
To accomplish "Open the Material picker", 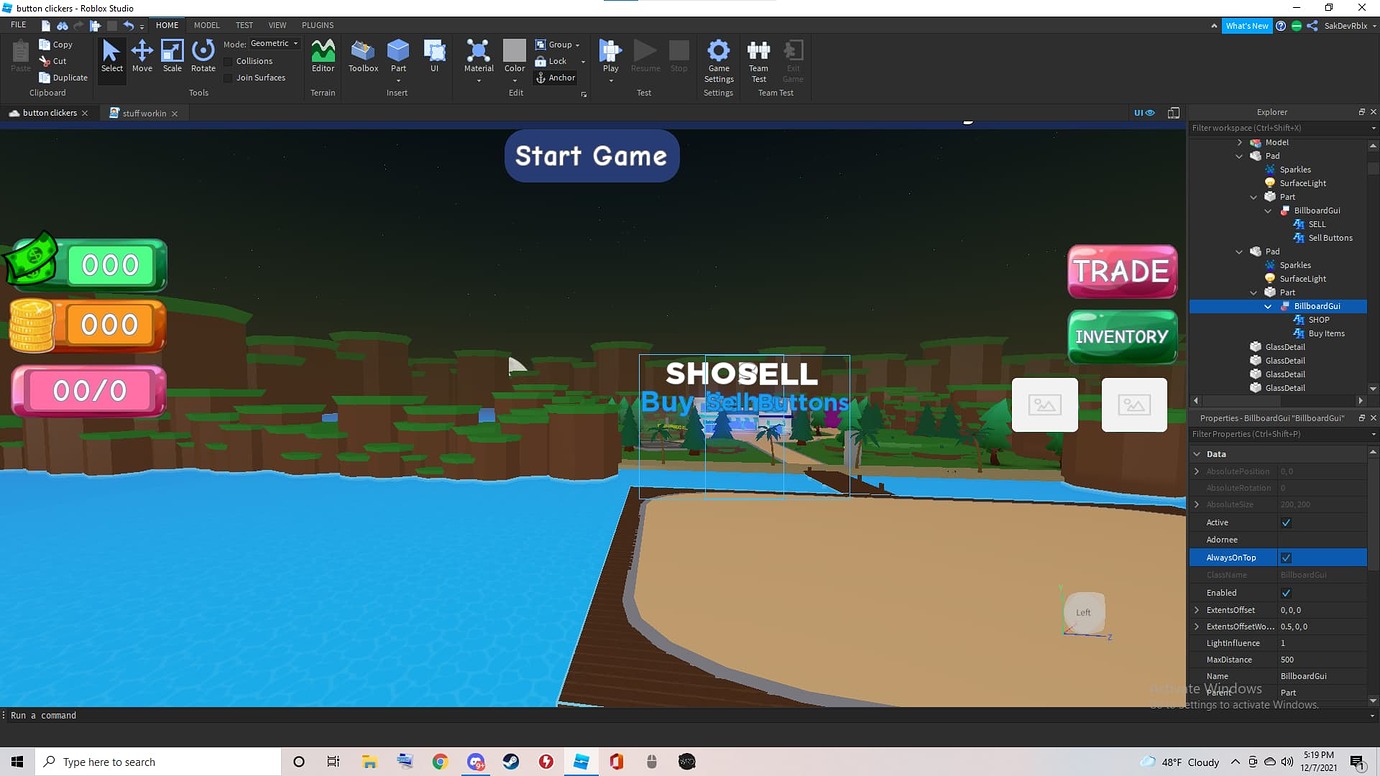I will coord(479,56).
